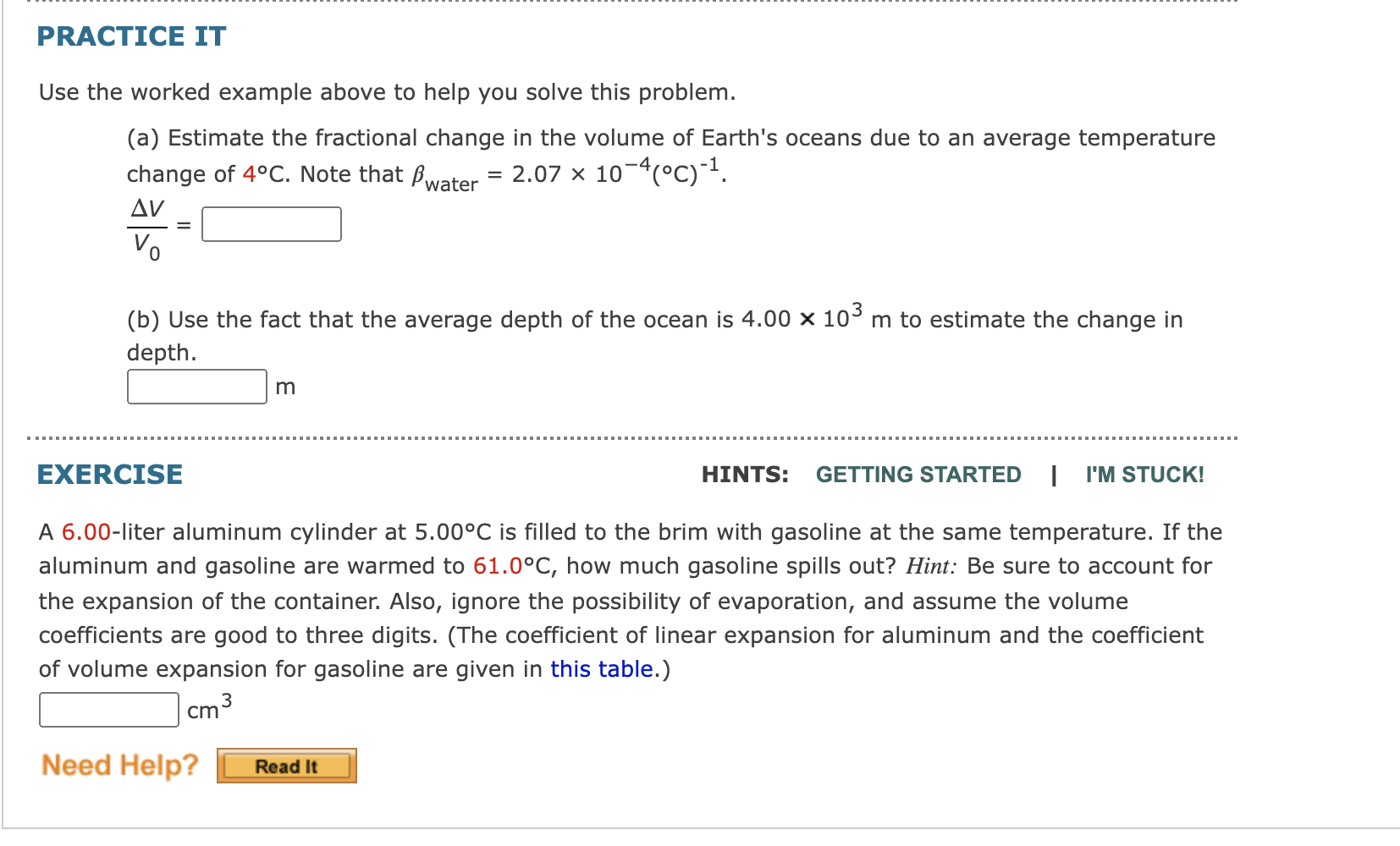Click the I'M STUCK! link
1400x846 pixels.
[1144, 475]
